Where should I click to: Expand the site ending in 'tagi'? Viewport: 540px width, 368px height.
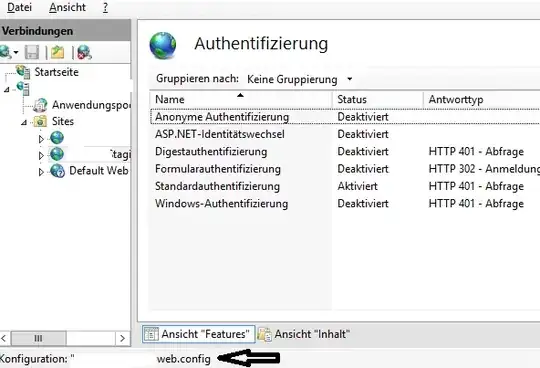(x=41, y=155)
